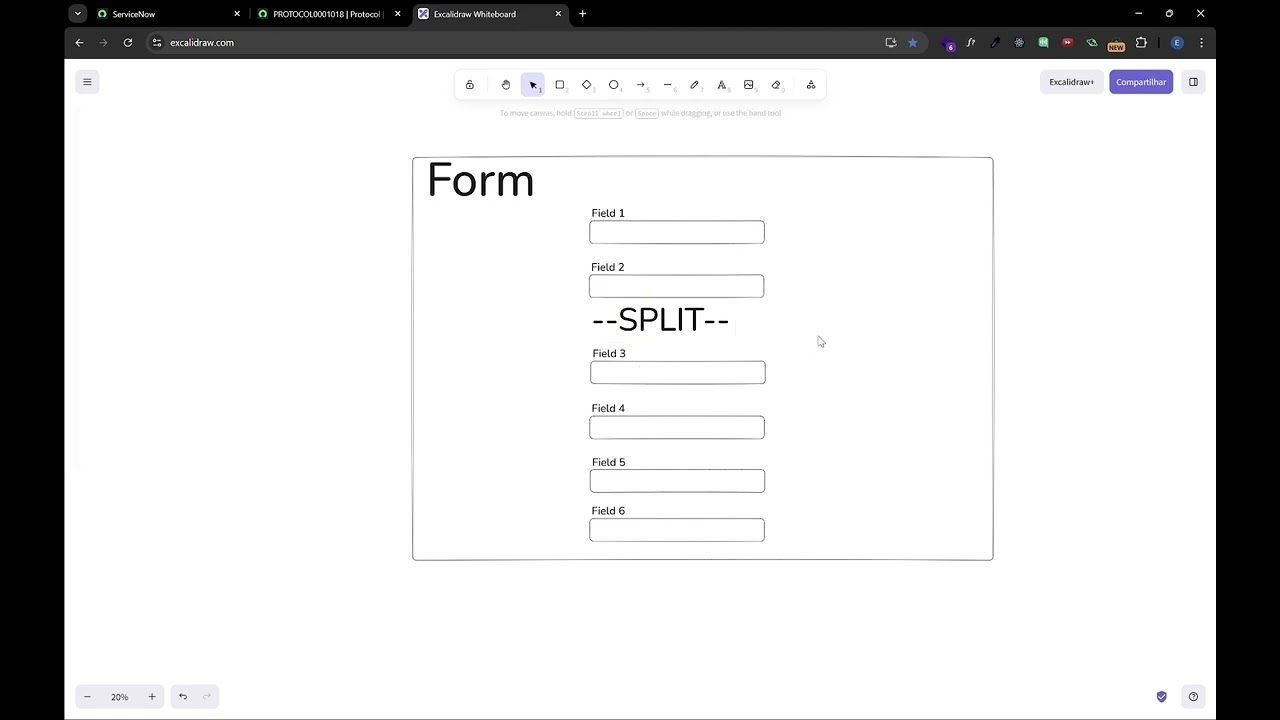
Task: Select the Eraser tool
Action: pos(776,85)
